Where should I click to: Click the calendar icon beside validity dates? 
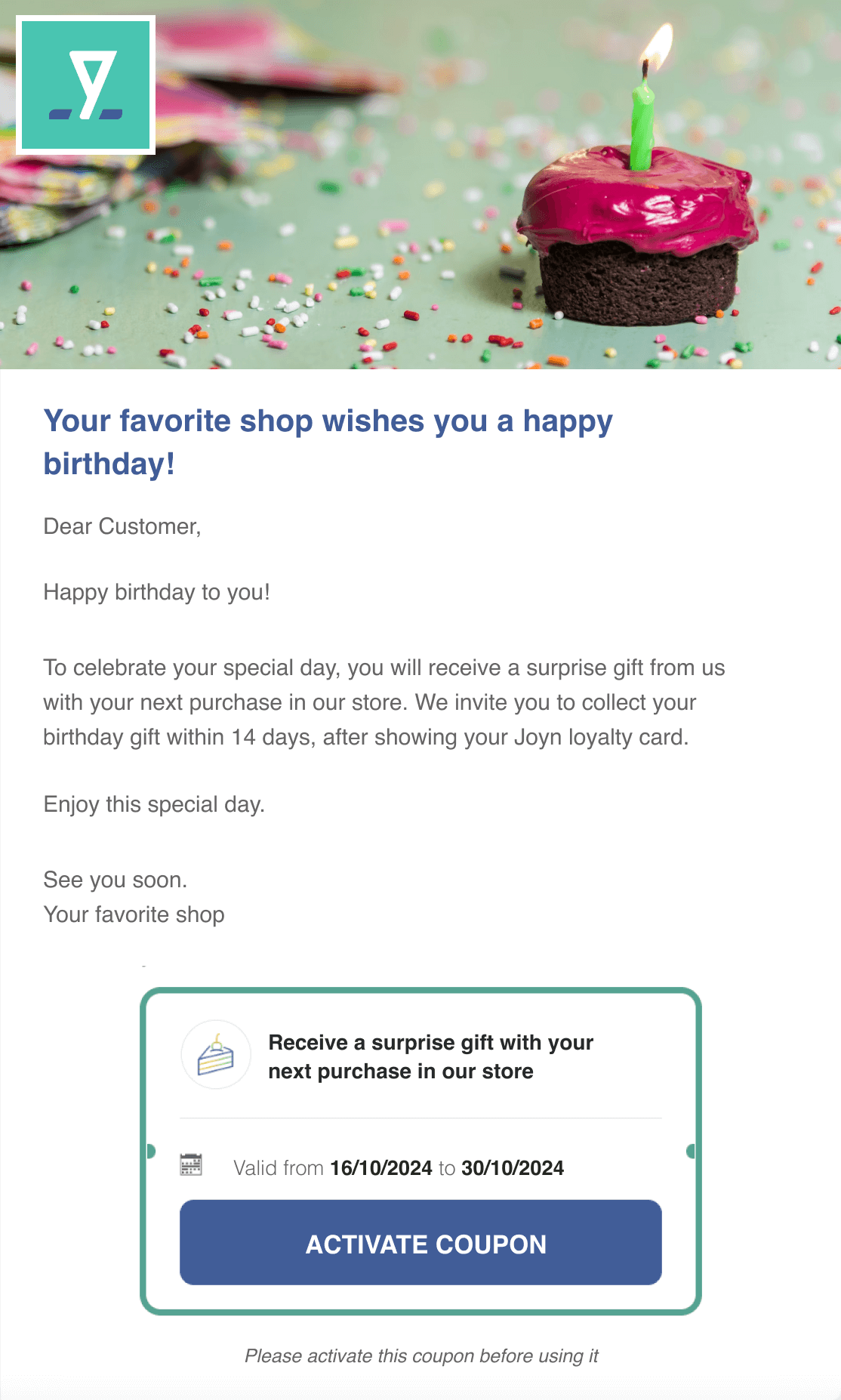point(191,1164)
